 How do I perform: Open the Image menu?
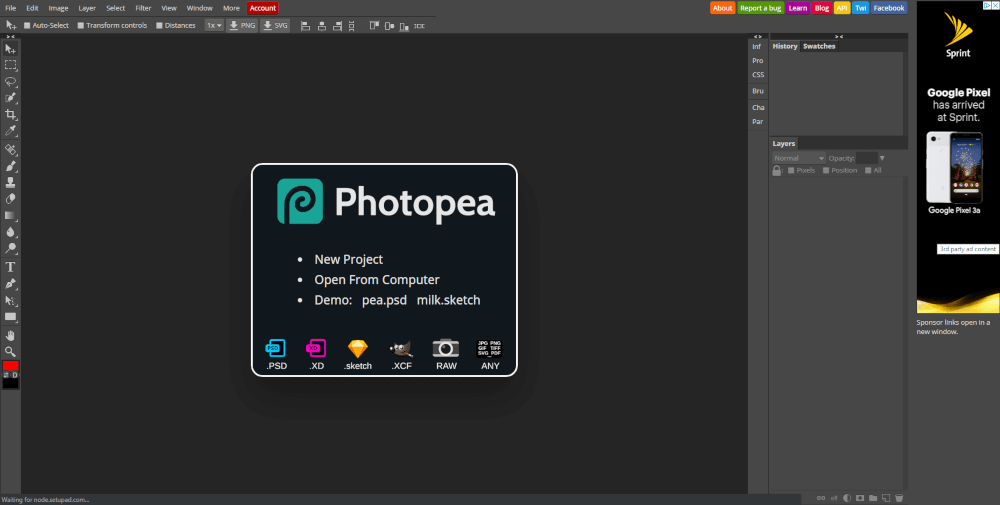(x=59, y=8)
